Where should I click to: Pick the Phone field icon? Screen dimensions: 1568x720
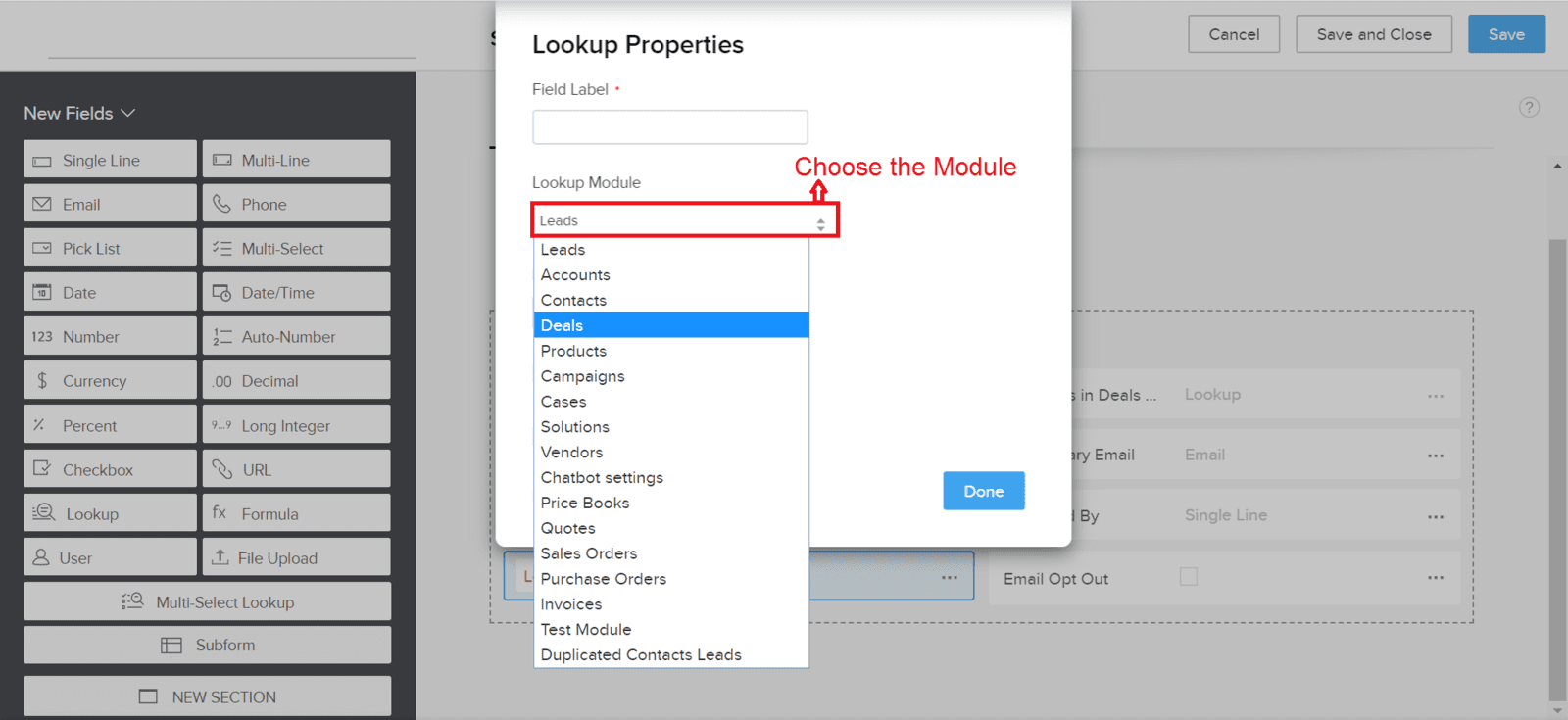click(x=222, y=204)
